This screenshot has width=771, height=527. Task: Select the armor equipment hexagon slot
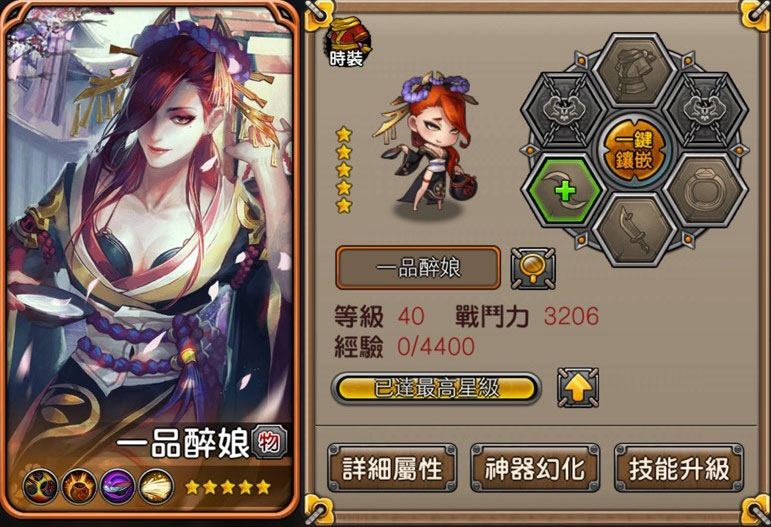[x=634, y=72]
